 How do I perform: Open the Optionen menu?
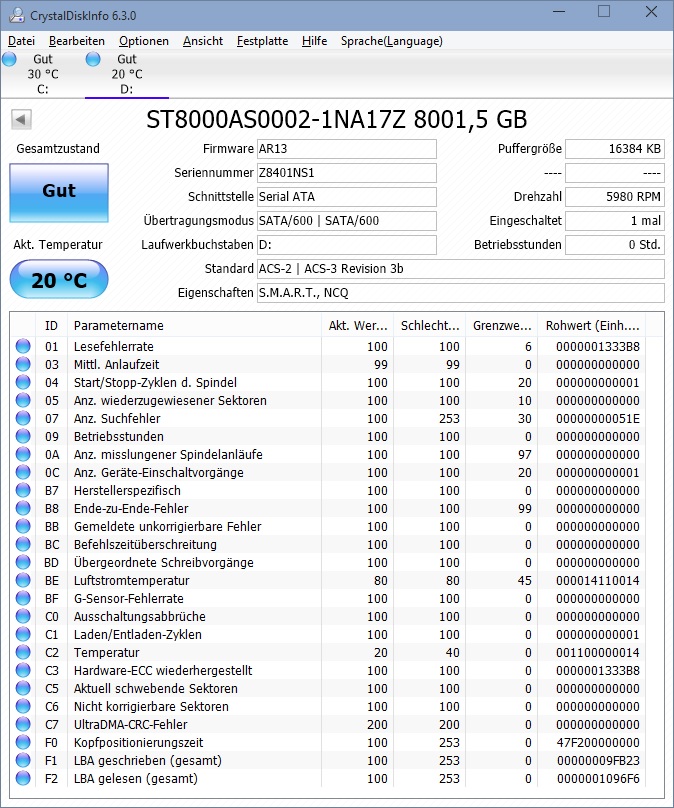[144, 41]
